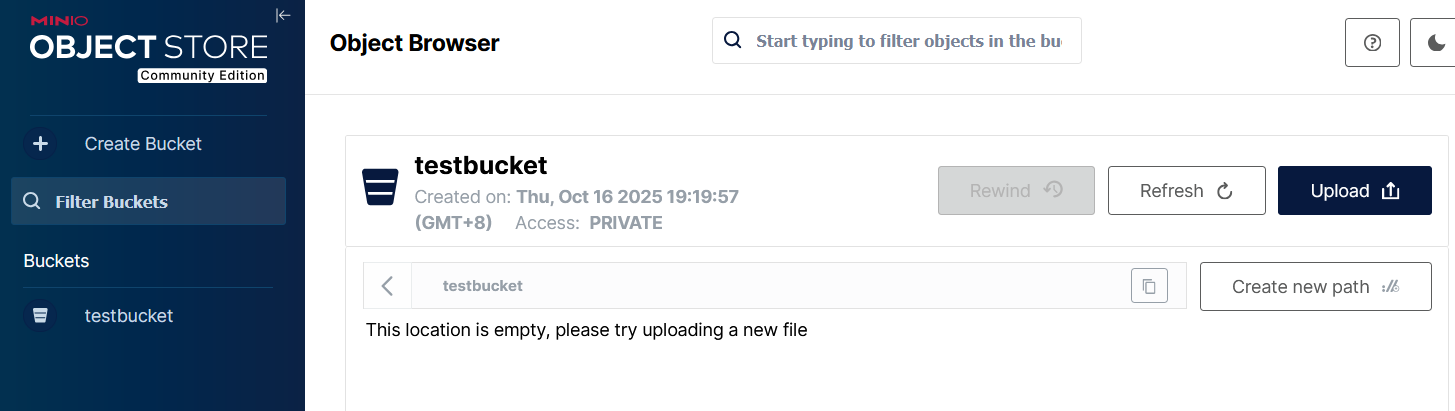Click the magnifier icon in Filter Buckets
The height and width of the screenshot is (411, 1455).
[x=32, y=201]
